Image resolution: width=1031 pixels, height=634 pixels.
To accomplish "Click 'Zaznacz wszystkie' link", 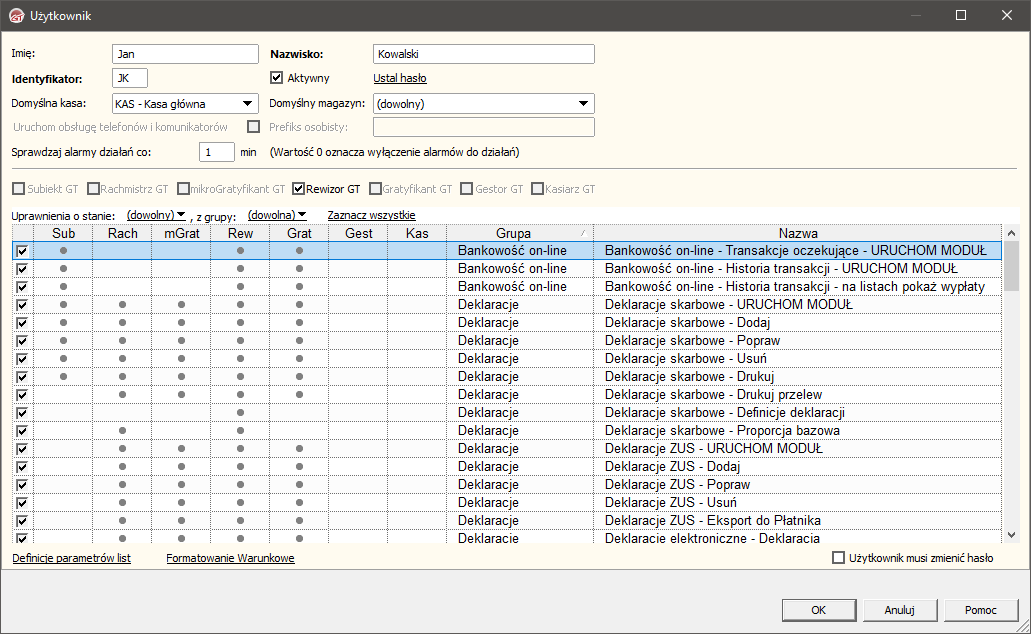I will pyautogui.click(x=371, y=215).
